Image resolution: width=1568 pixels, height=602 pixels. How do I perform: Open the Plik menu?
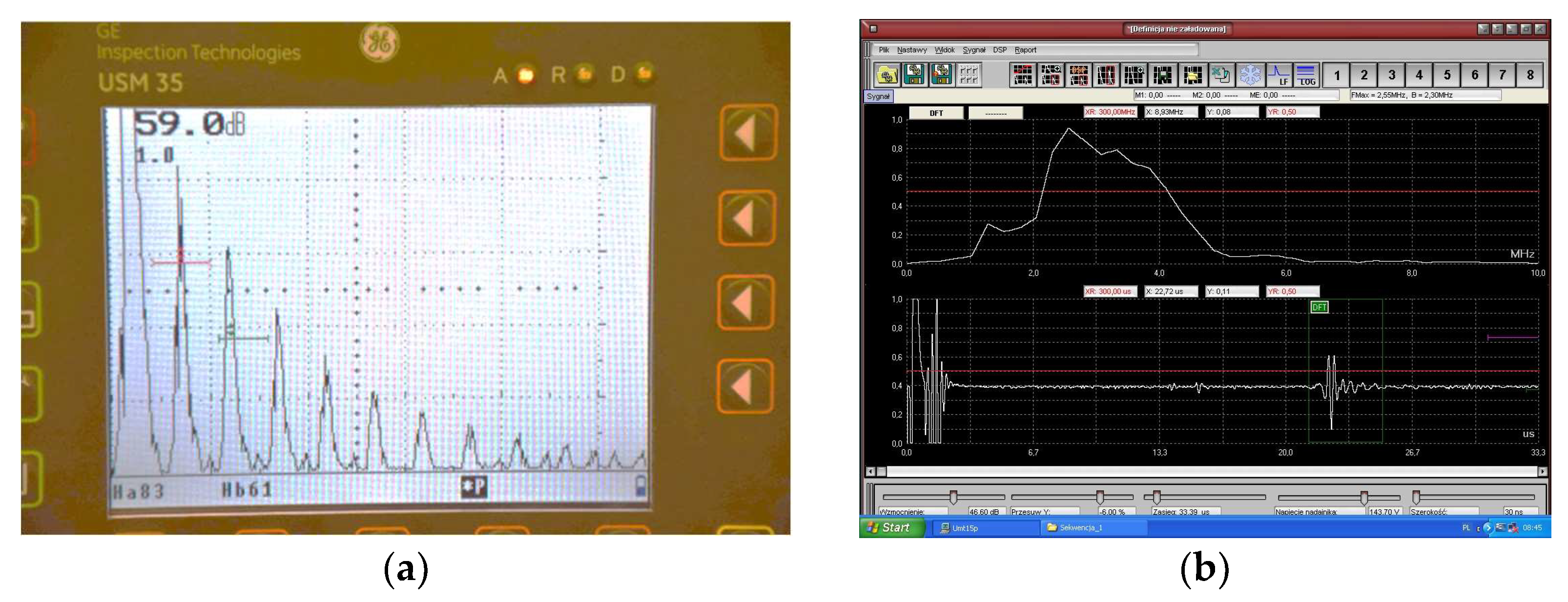(x=884, y=50)
